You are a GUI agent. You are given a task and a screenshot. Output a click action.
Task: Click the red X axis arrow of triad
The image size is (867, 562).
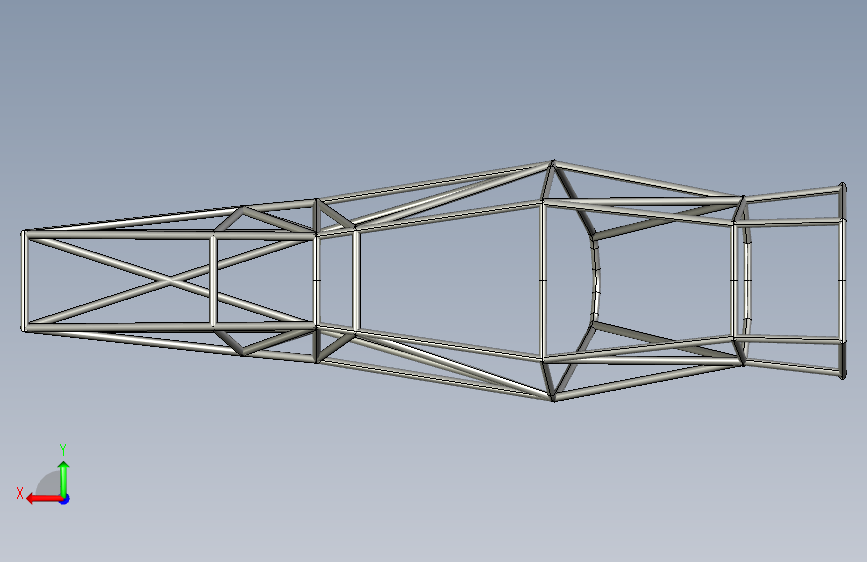pyautogui.click(x=44, y=499)
